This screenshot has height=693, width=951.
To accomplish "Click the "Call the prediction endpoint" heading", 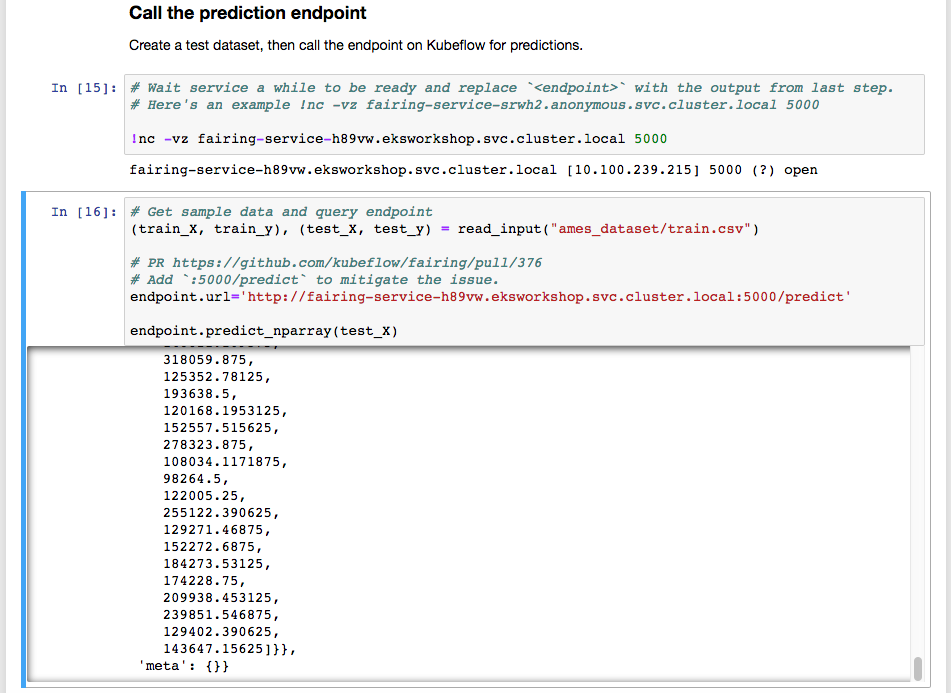I will (x=247, y=14).
